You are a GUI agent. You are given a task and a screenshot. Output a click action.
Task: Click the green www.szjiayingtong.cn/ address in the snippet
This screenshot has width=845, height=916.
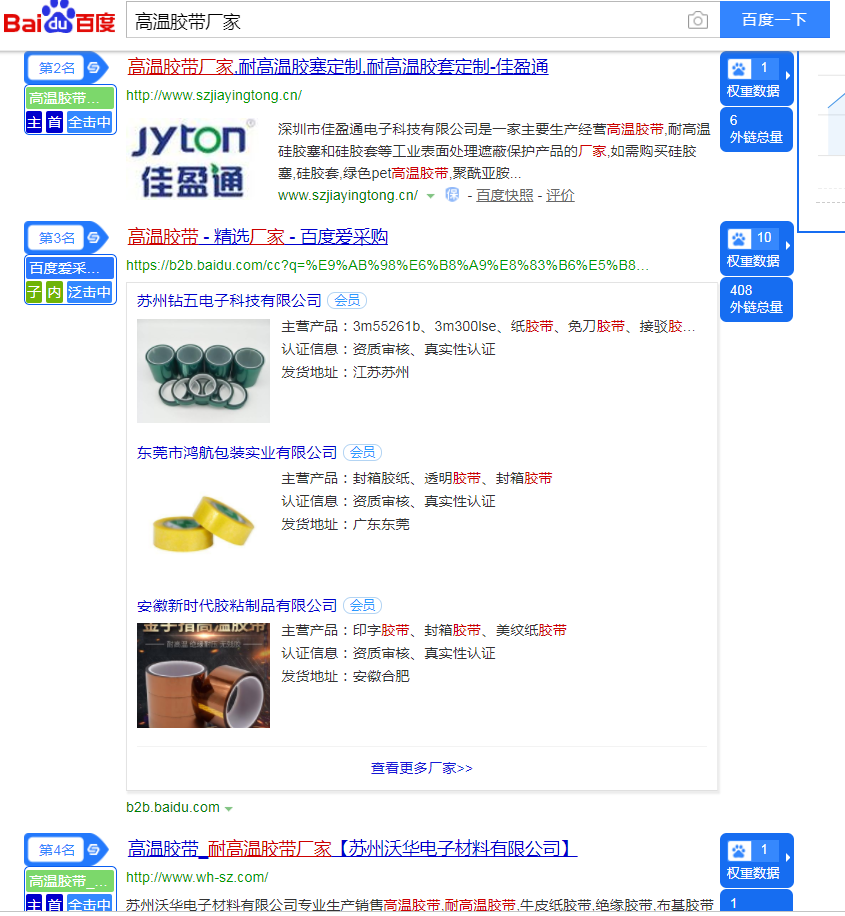(348, 195)
